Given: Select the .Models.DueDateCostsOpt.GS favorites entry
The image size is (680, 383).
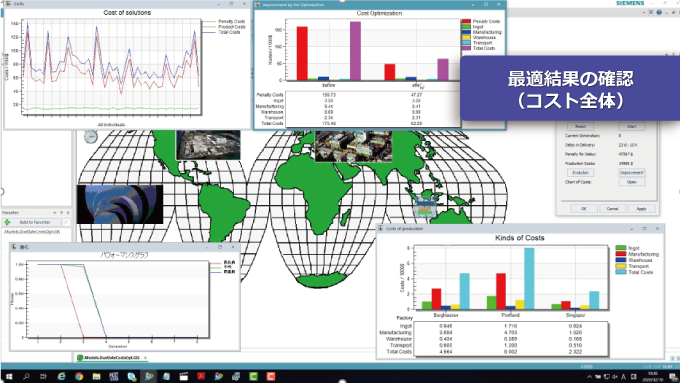Looking at the screenshot, I should coord(33,232).
